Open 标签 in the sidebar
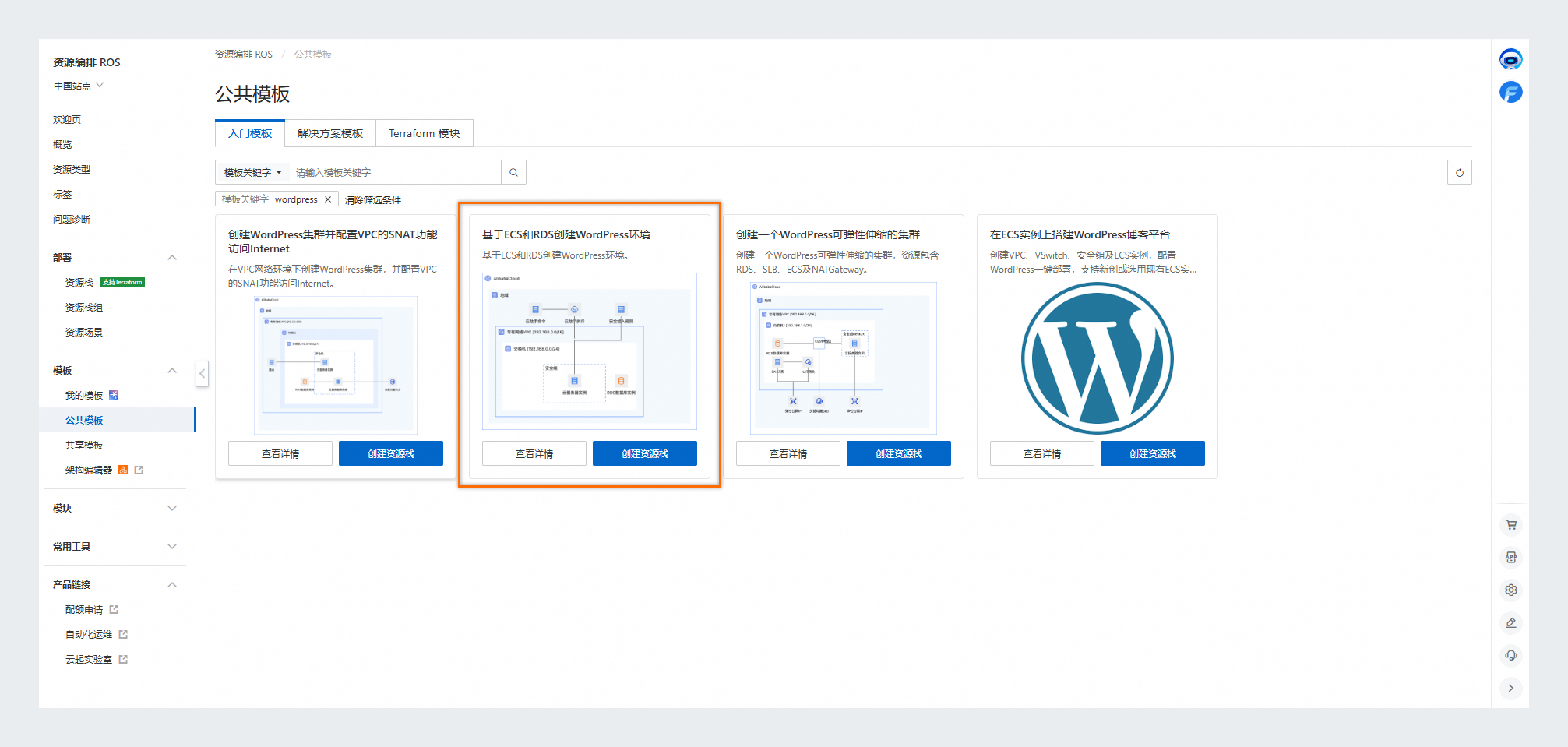This screenshot has height=747, width=1568. click(62, 194)
